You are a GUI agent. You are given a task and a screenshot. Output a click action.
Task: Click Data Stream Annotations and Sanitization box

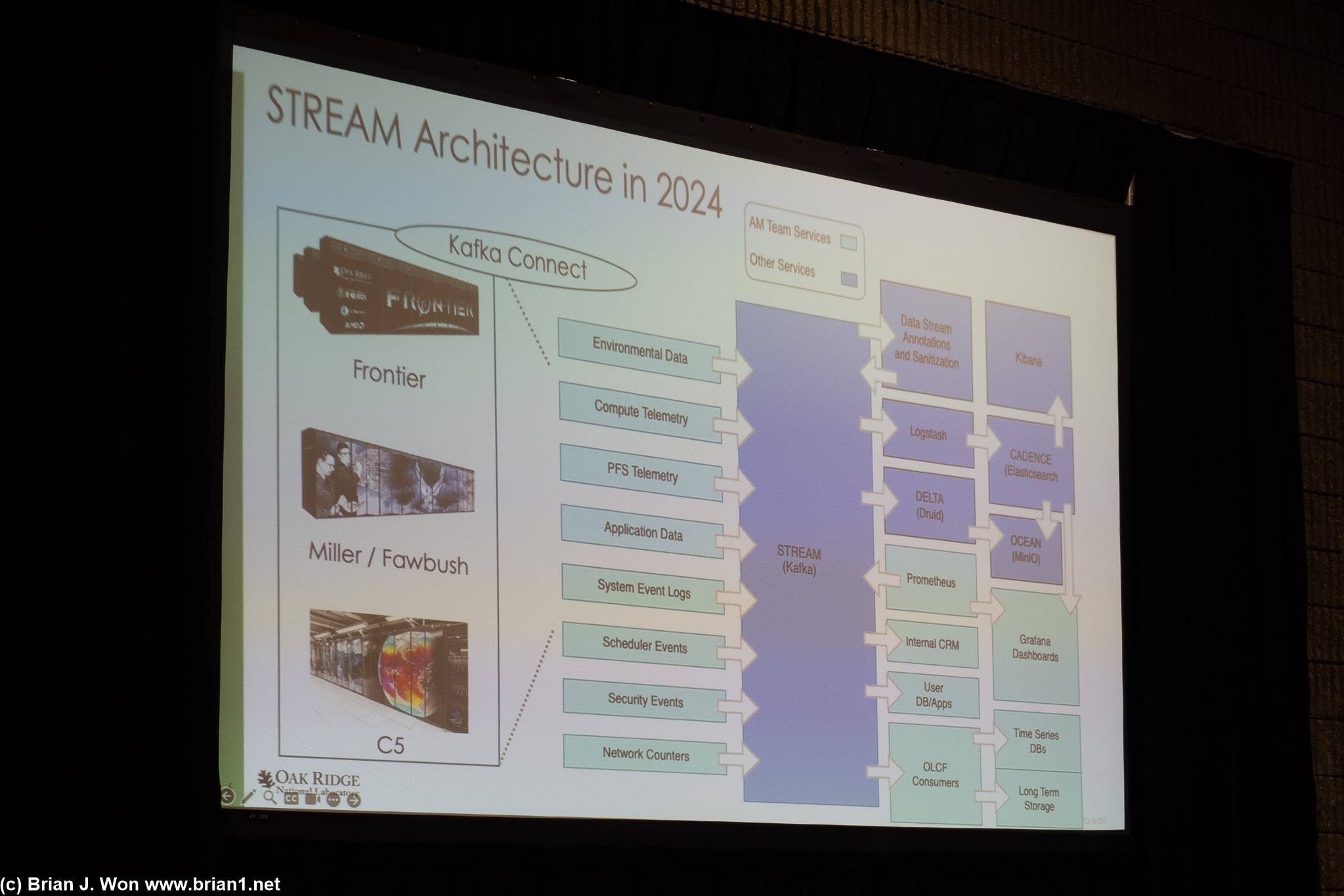(x=926, y=342)
